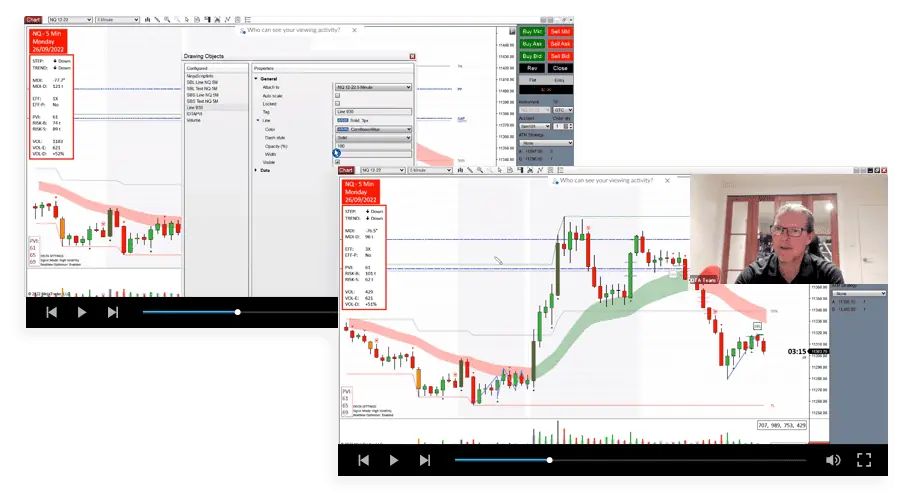Skip backward in the back video player
The width and height of the screenshot is (900, 500).
point(52,312)
